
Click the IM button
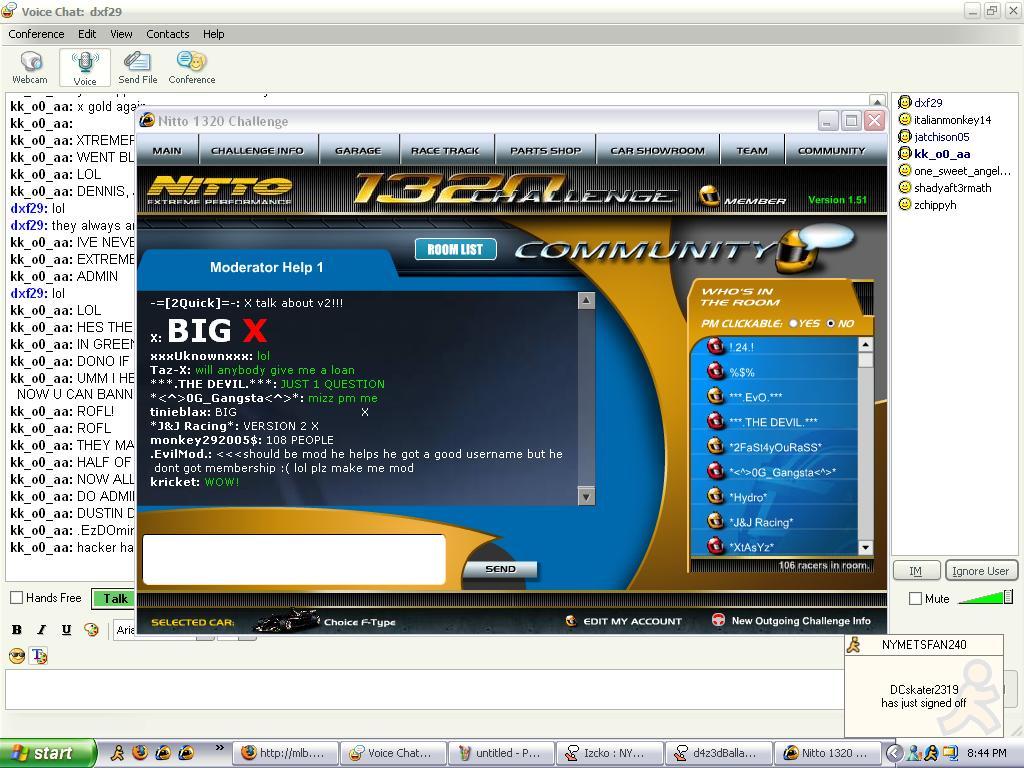[916, 571]
